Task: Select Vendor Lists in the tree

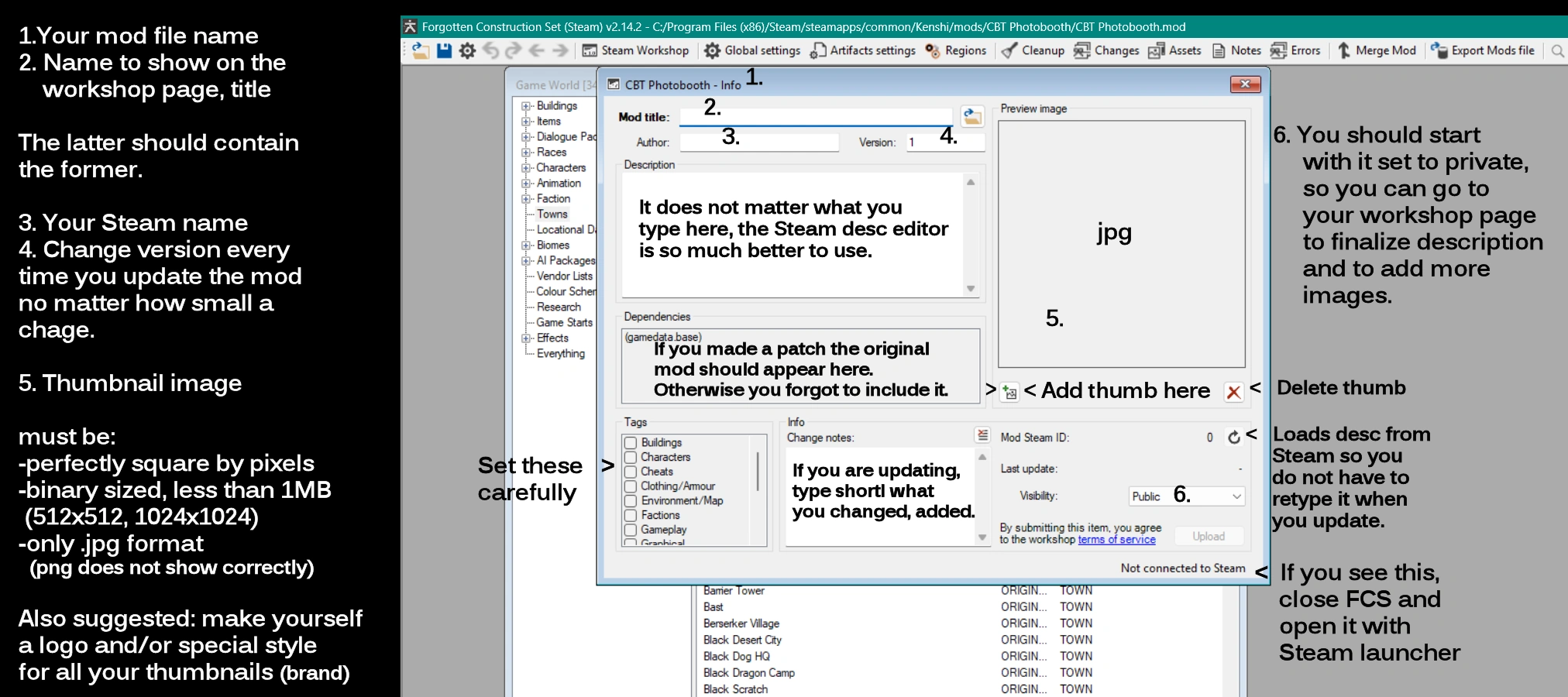Action: tap(565, 276)
